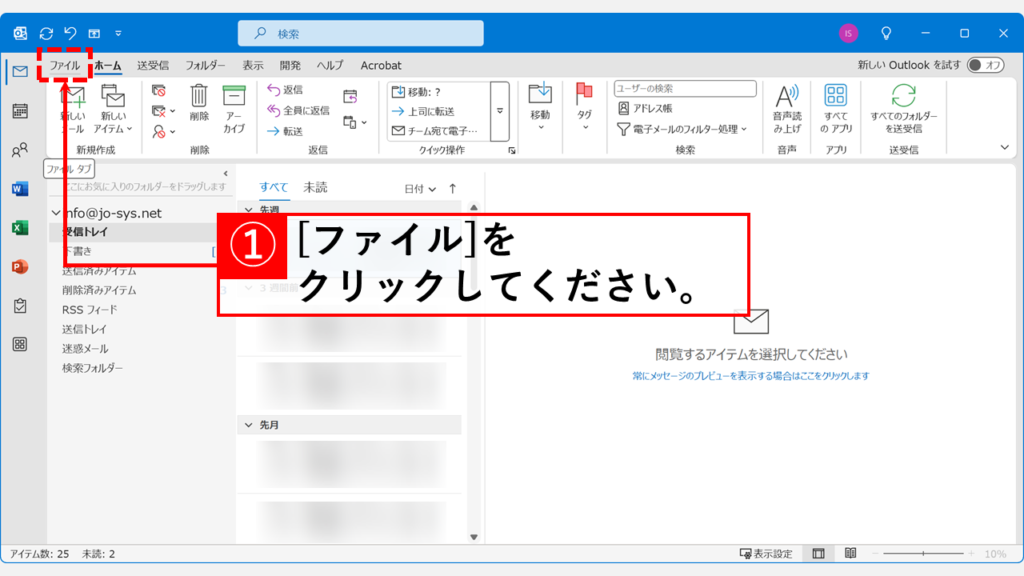Open the IS account profile avatar

tap(848, 33)
